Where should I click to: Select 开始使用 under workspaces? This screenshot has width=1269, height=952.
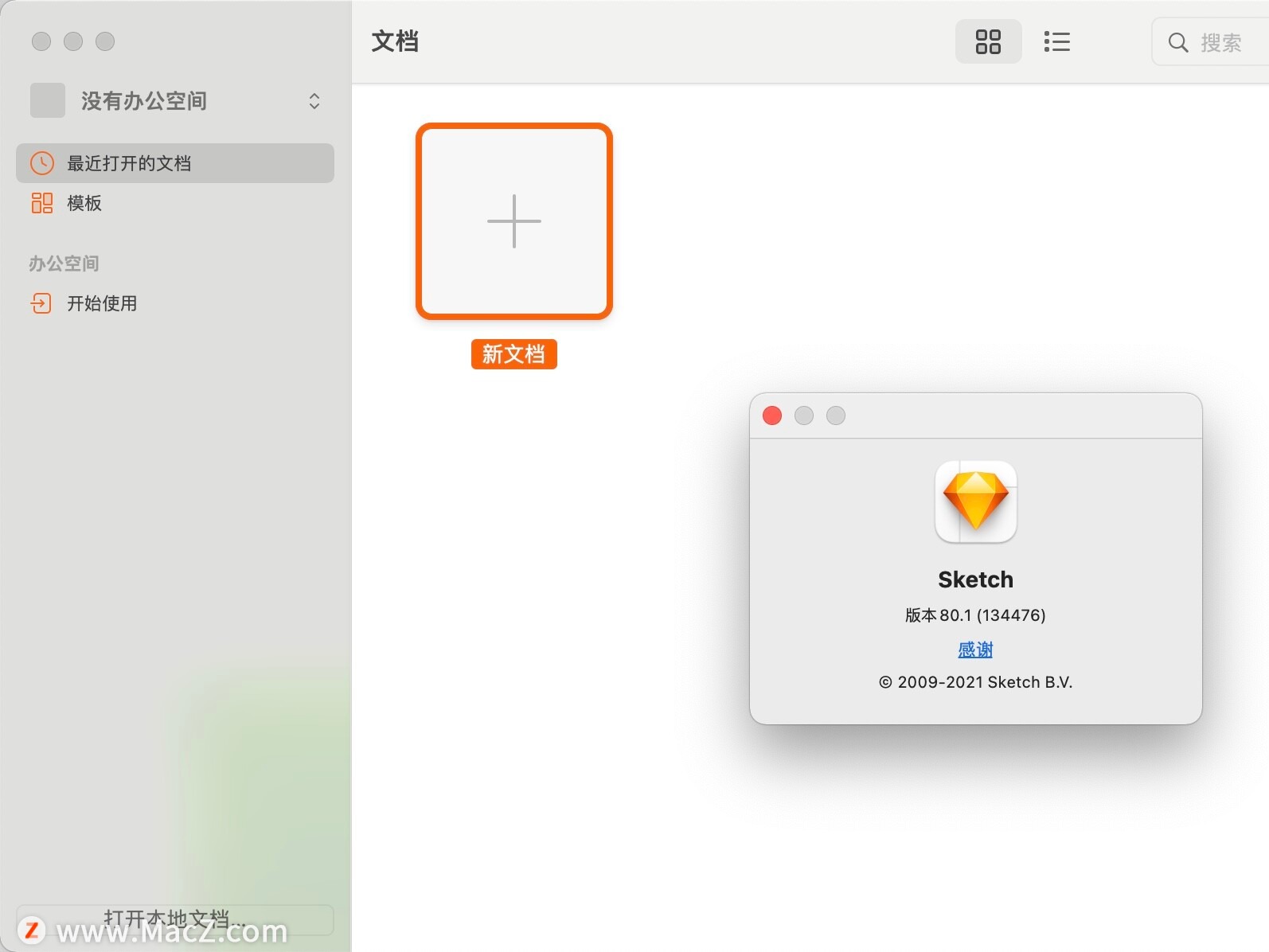[175, 303]
